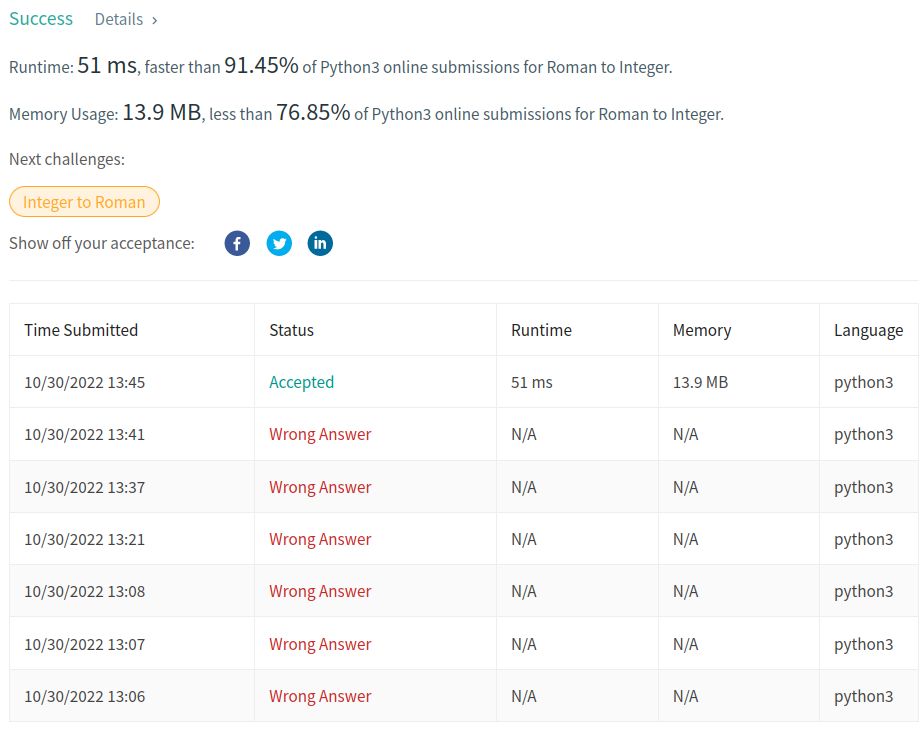The width and height of the screenshot is (924, 736).
Task: Open Wrong Answer from 13:37 submission
Action: [x=320, y=487]
